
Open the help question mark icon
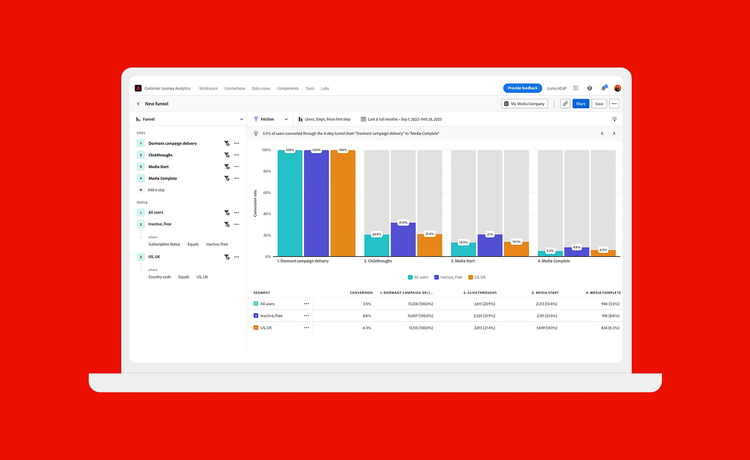[x=589, y=88]
